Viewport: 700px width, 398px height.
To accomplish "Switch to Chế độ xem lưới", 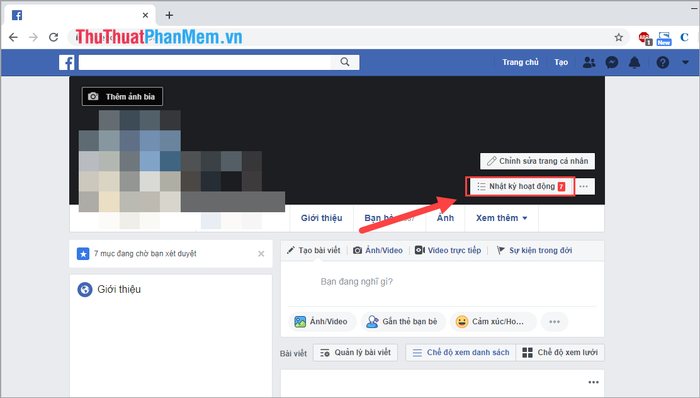I will click(560, 352).
